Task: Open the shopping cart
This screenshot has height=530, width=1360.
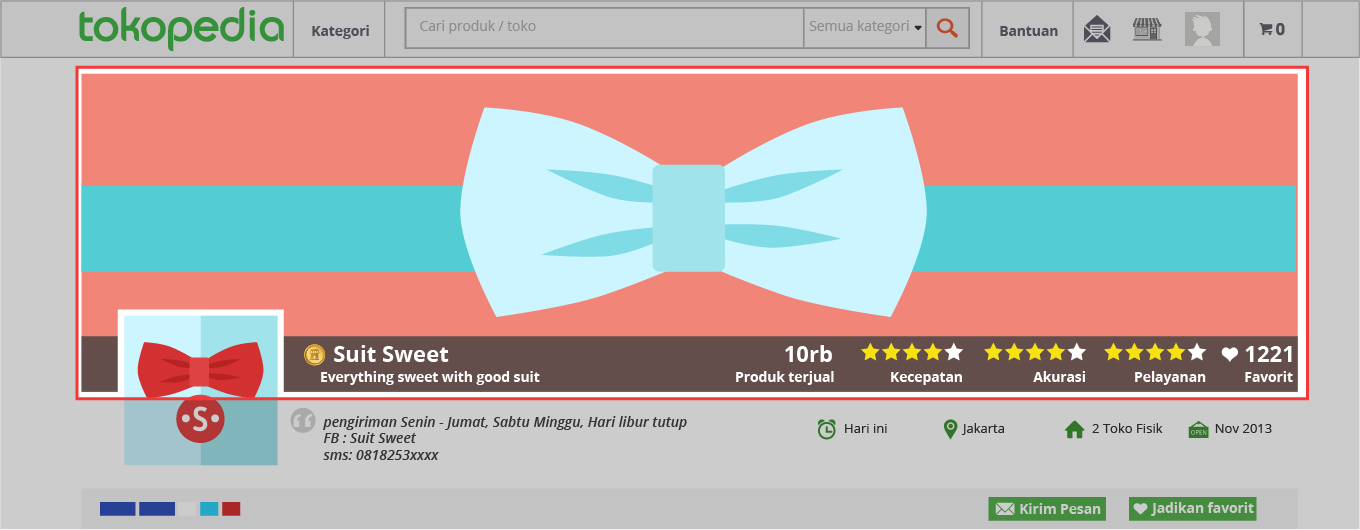Action: [1272, 30]
